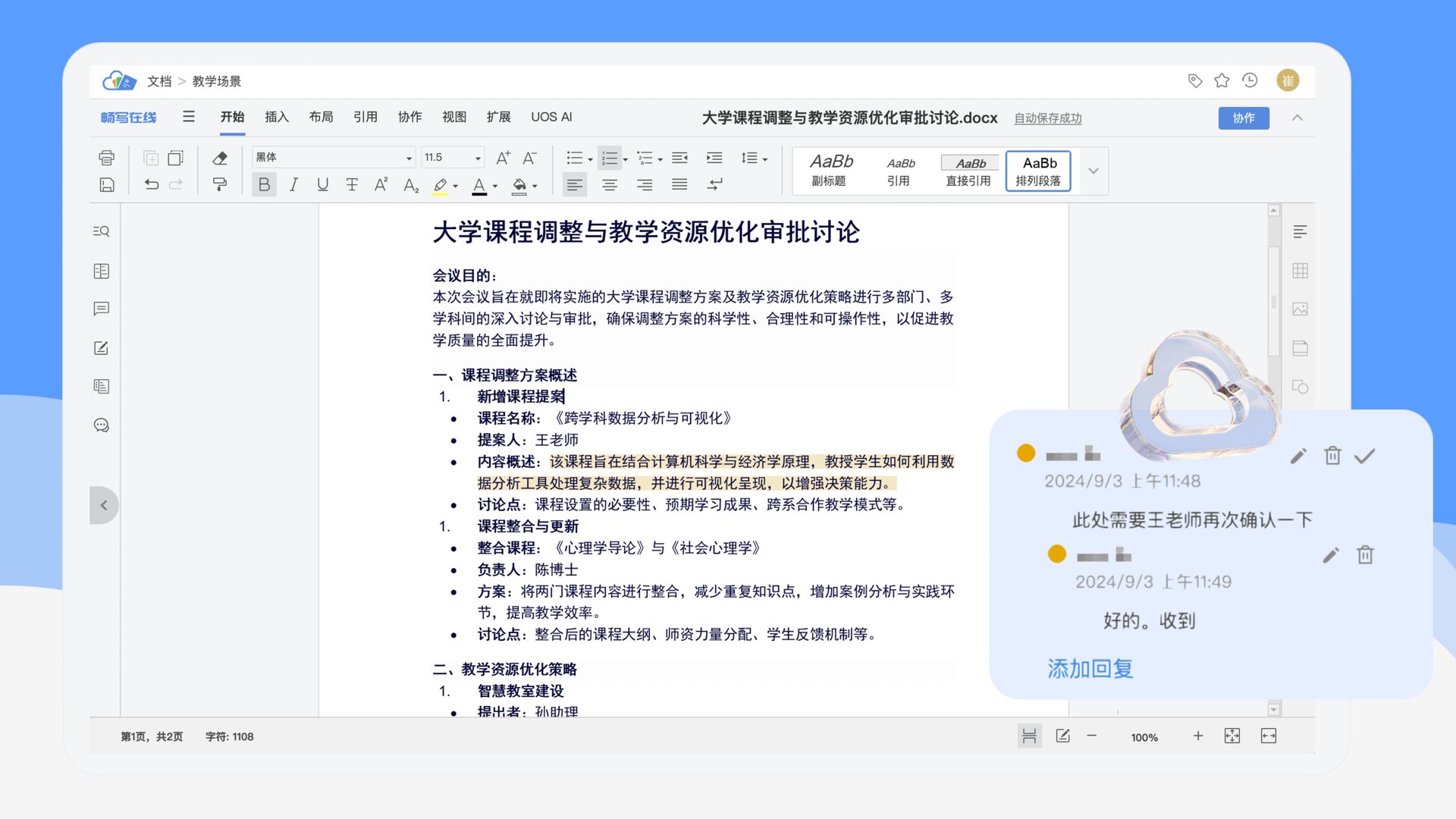This screenshot has height=819, width=1456.
Task: Expand line spacing options
Action: [x=764, y=159]
